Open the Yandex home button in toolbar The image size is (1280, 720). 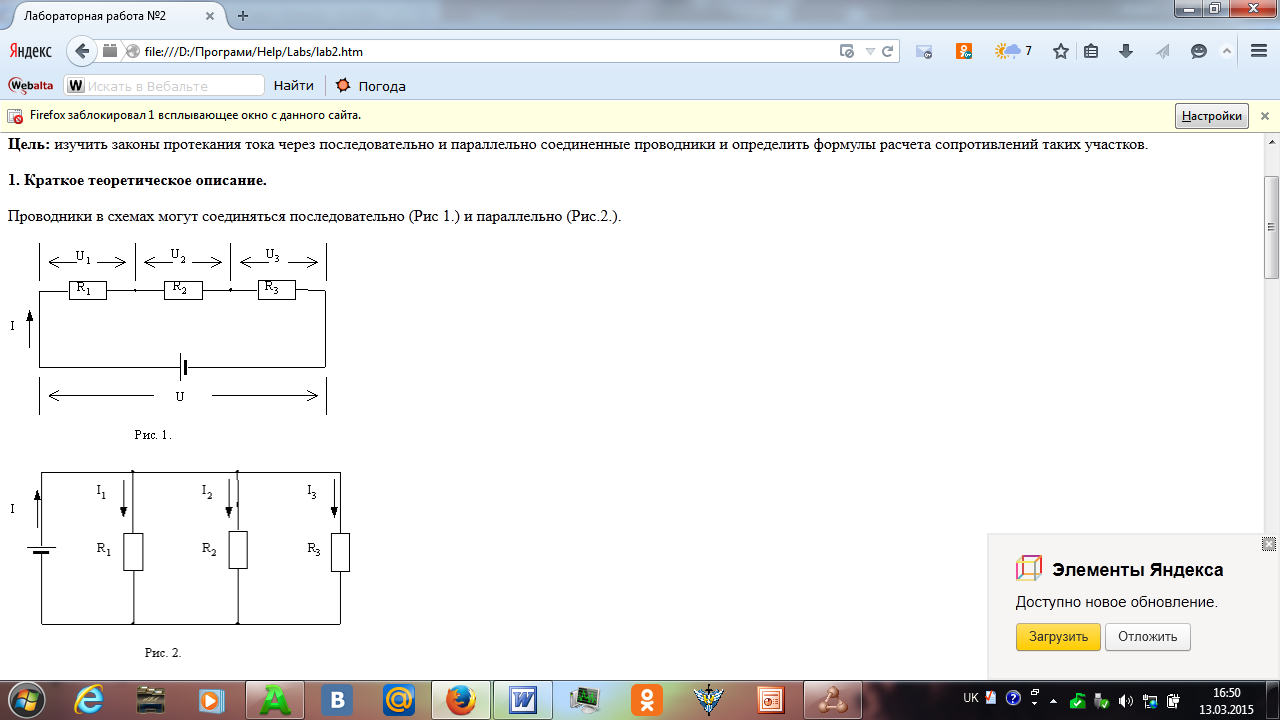click(30, 51)
